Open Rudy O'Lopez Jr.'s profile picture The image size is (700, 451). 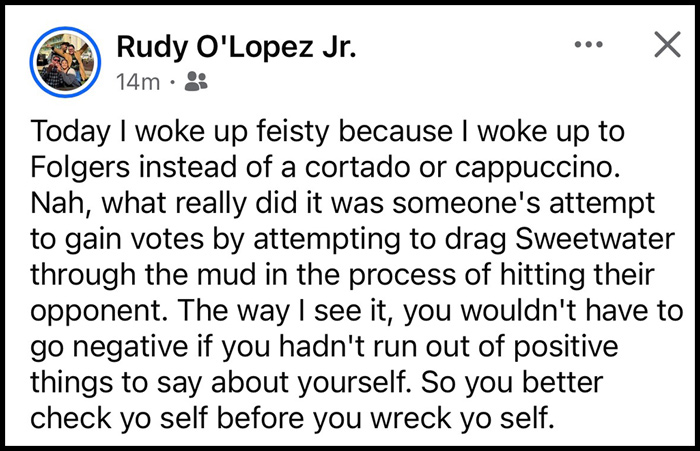coord(68,61)
